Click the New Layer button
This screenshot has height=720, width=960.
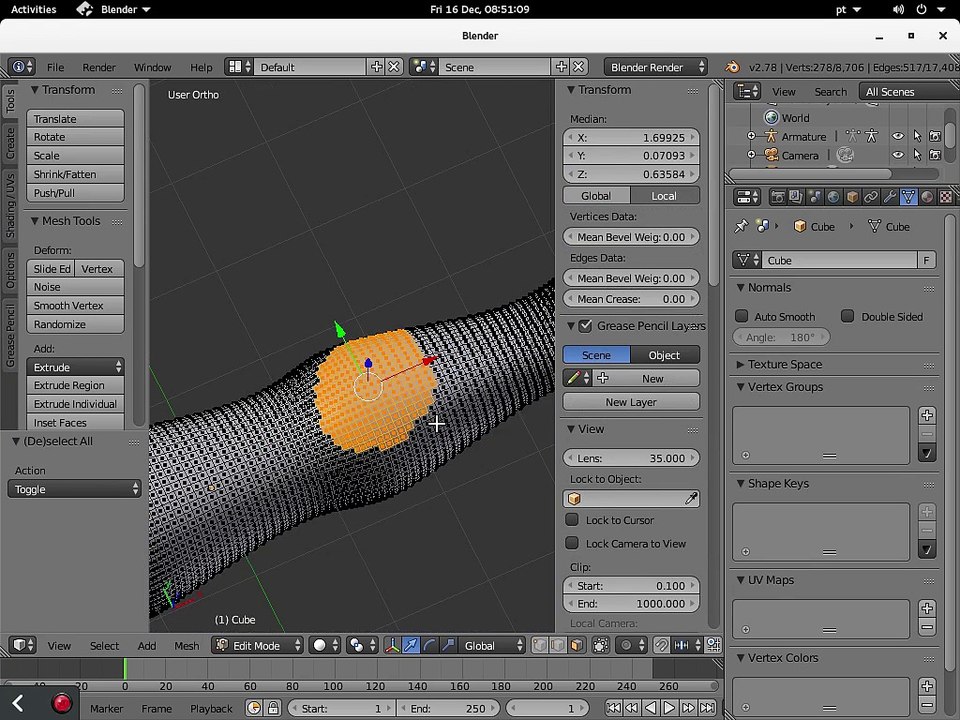click(631, 402)
